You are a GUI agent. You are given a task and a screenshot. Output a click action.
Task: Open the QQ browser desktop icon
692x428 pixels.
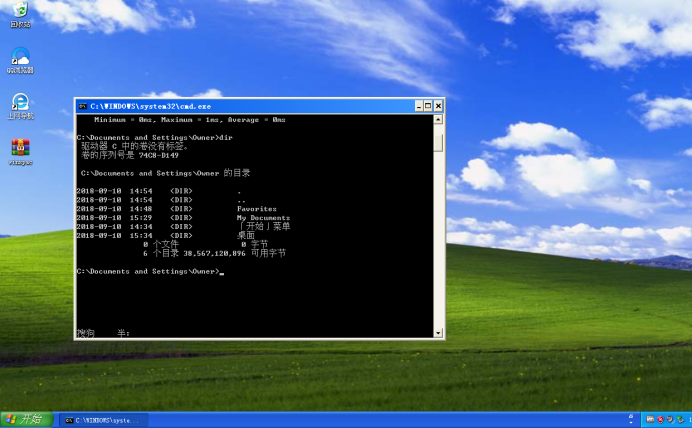20,60
